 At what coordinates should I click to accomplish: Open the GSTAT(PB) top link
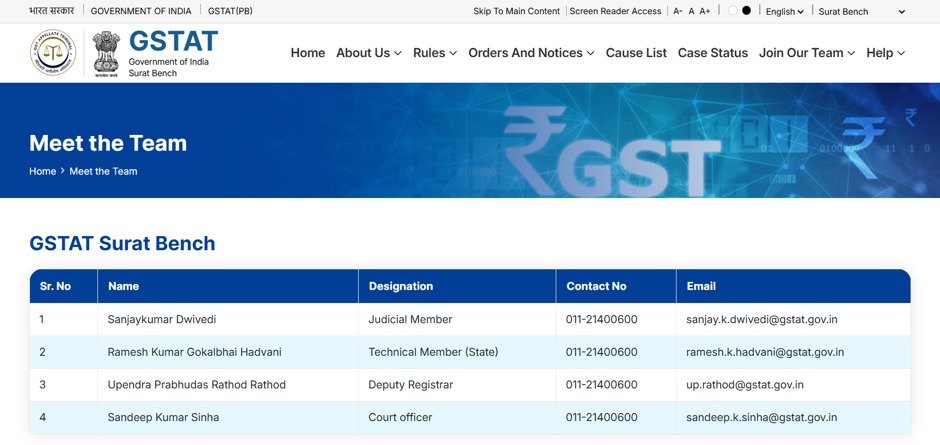230,11
